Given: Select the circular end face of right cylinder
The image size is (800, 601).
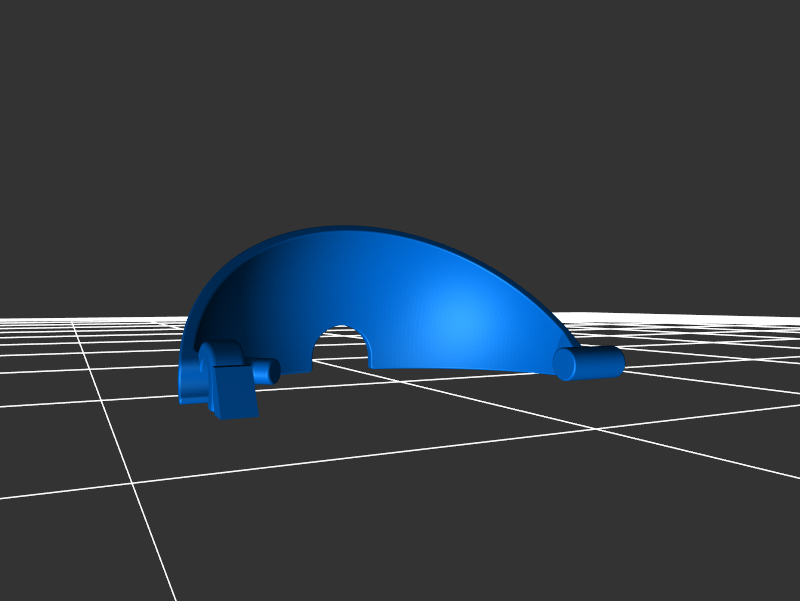Looking at the screenshot, I should coord(565,365).
